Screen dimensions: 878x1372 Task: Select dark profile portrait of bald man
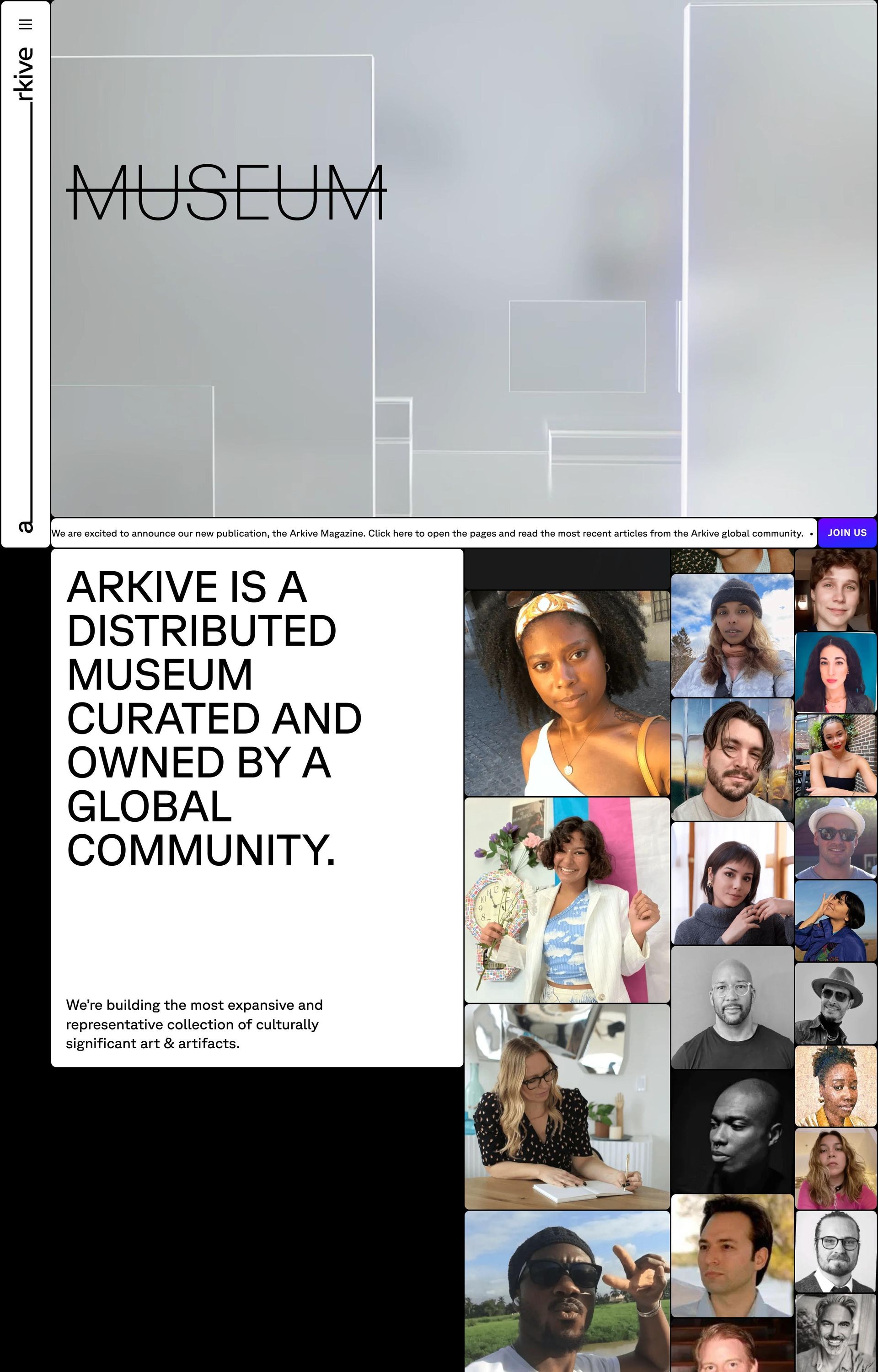point(732,1131)
